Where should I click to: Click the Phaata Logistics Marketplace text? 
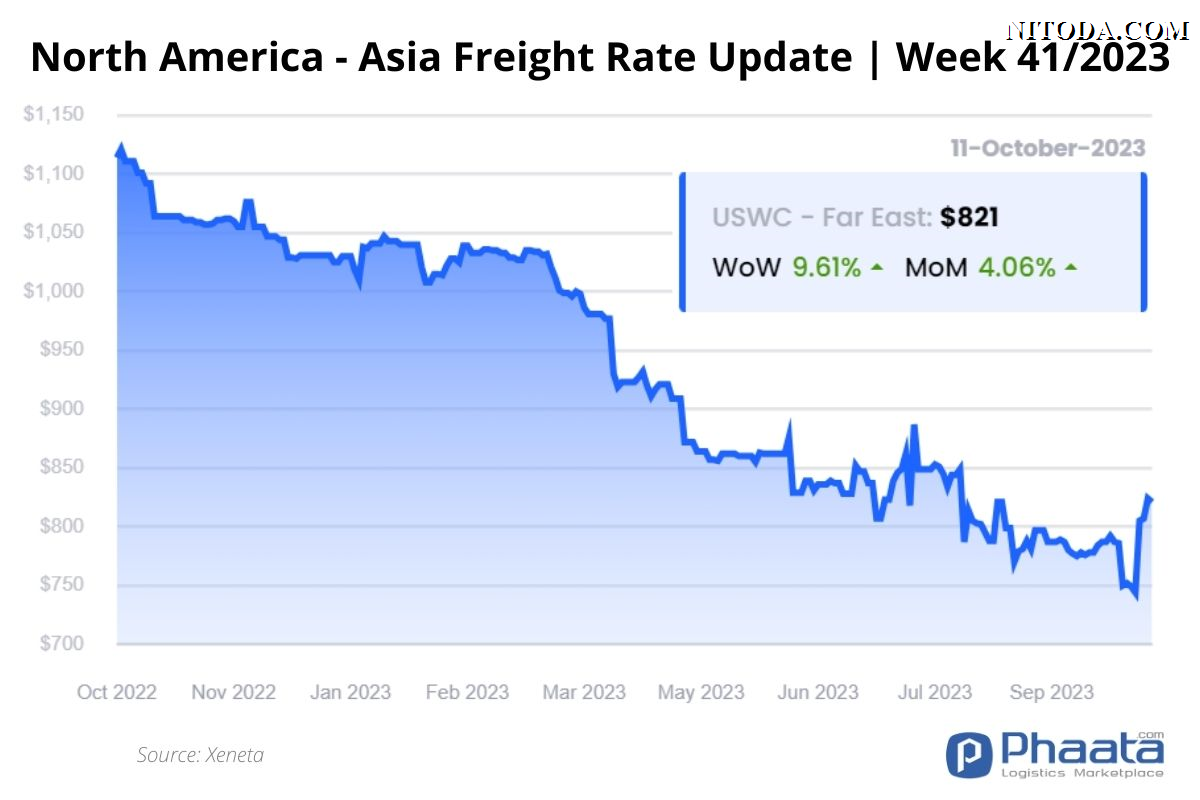click(x=1081, y=754)
